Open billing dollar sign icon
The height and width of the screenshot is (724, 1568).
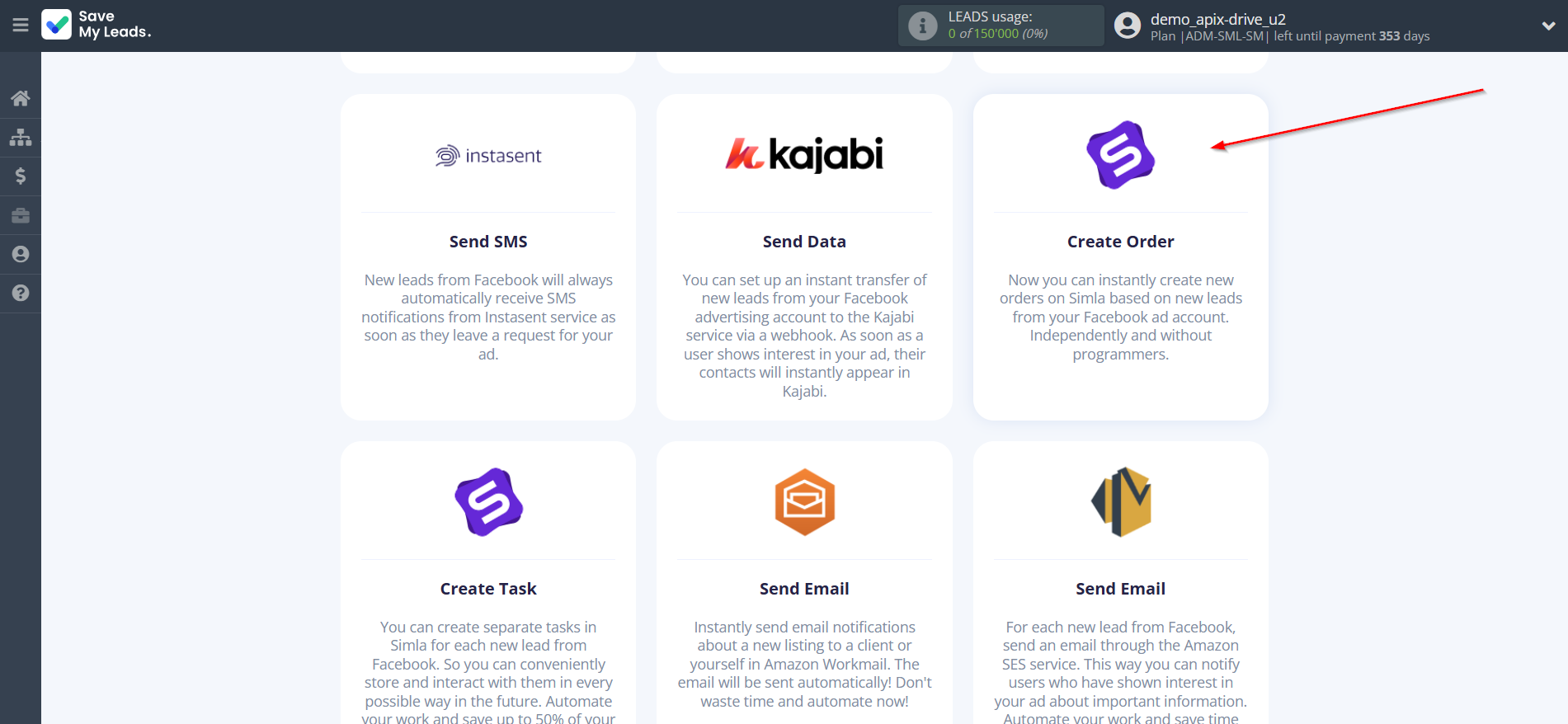pos(21,176)
